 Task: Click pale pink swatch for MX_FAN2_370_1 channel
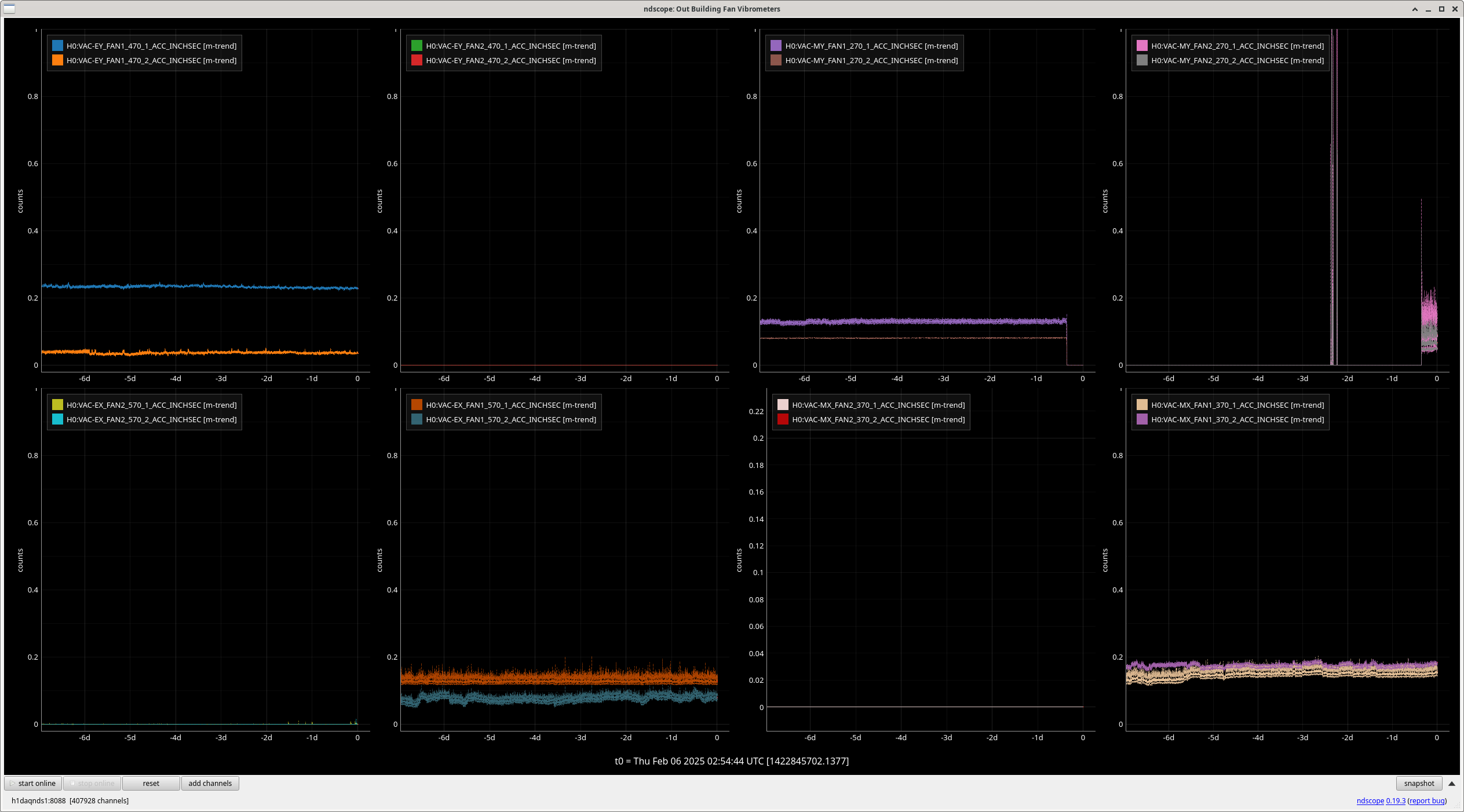tap(783, 405)
